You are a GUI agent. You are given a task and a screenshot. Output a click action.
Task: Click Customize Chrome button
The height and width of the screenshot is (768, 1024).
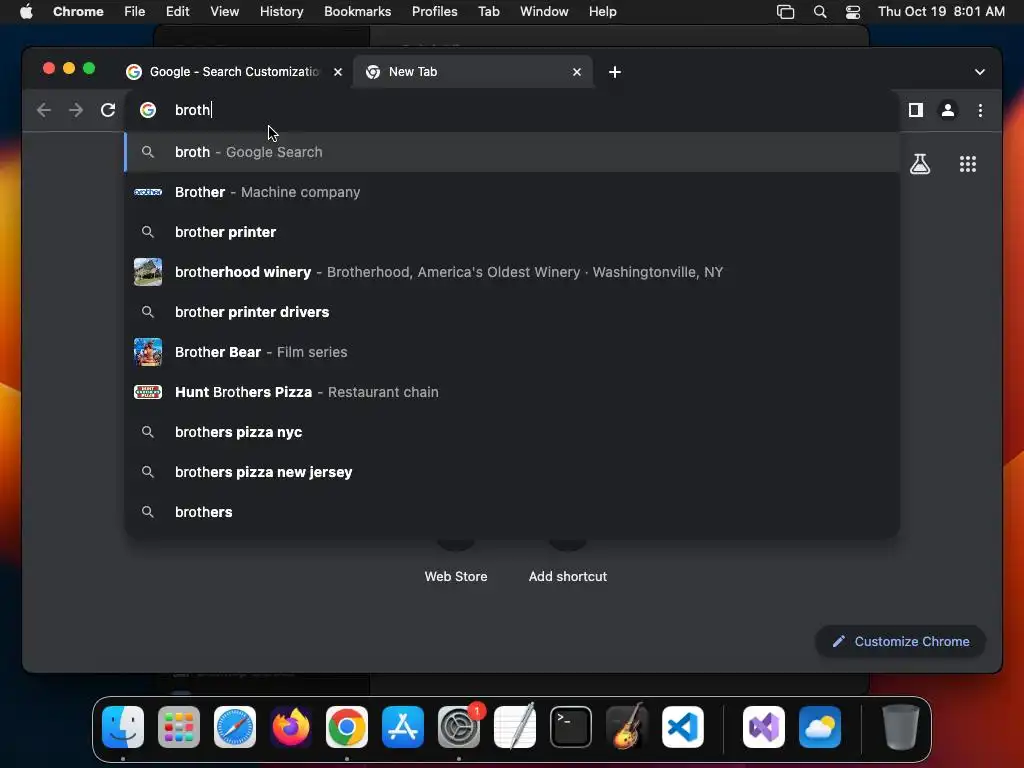point(901,641)
